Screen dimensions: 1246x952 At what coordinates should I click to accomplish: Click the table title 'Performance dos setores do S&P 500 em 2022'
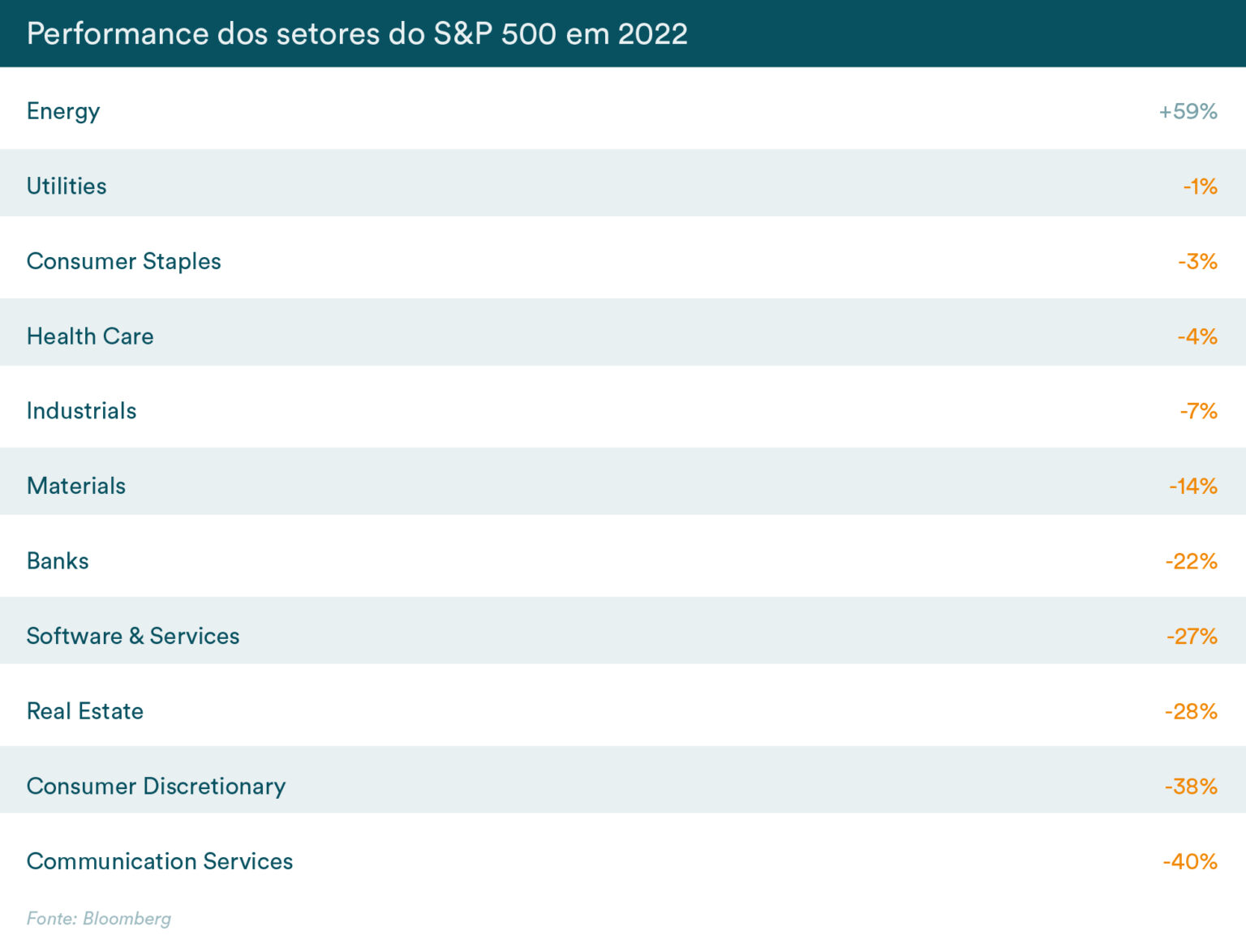357,34
